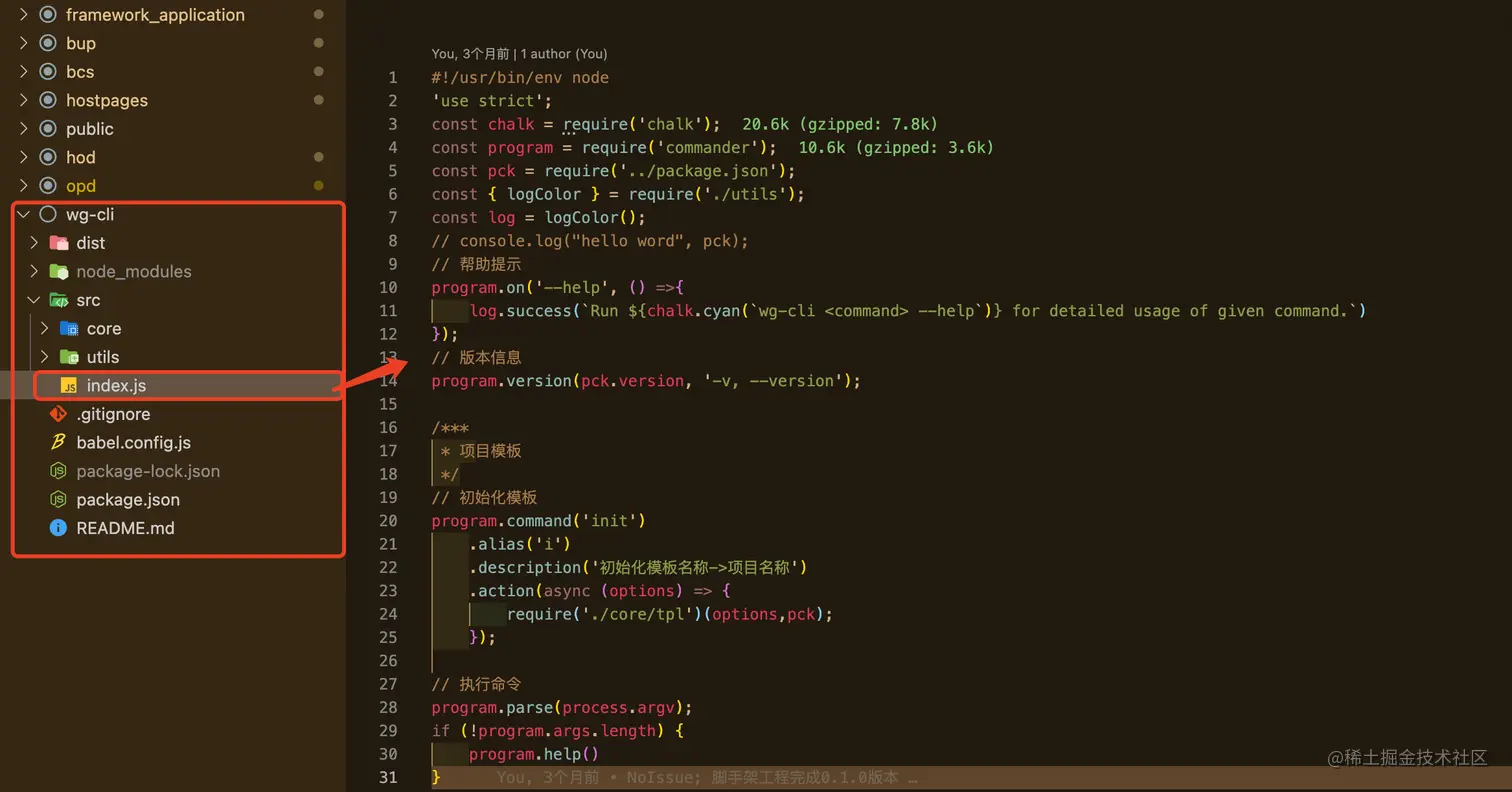The image size is (1512, 792).
Task: Click the hostpages root circle icon
Action: 47,100
